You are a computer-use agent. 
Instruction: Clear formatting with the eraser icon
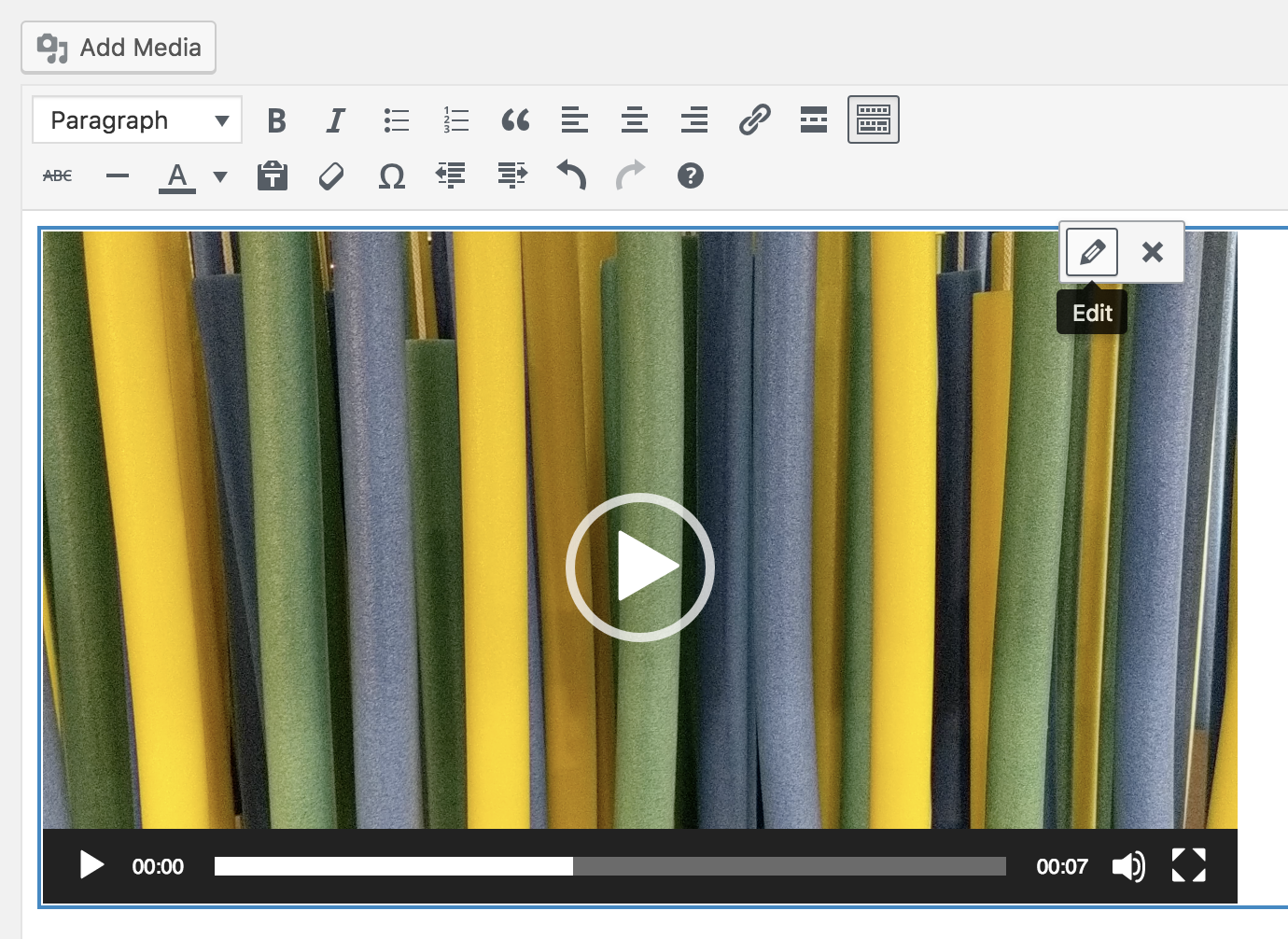(331, 175)
